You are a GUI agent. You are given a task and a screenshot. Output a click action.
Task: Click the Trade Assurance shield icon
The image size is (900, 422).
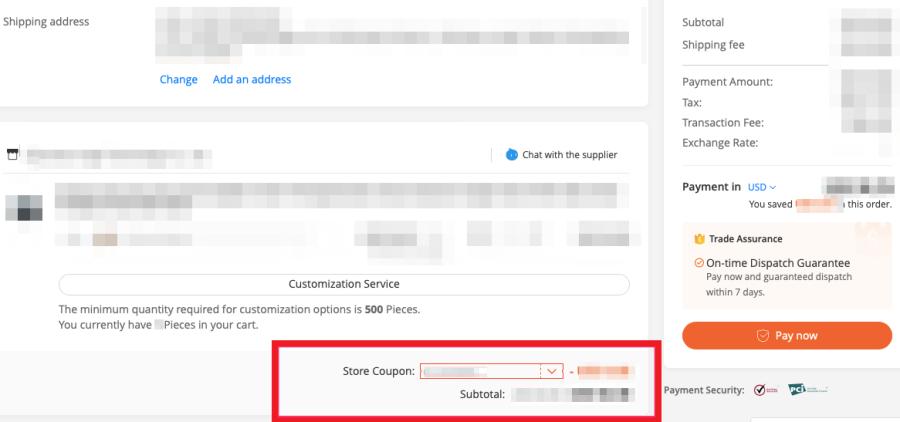tap(700, 239)
